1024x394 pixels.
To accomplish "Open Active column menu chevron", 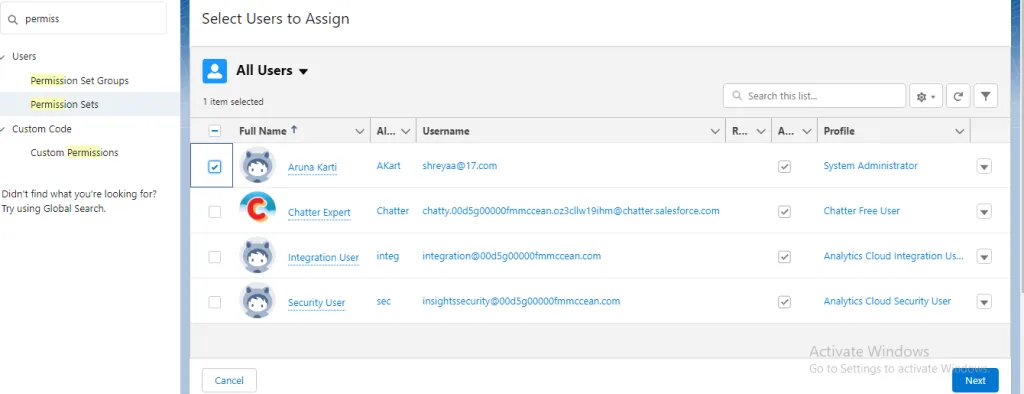I will (807, 131).
